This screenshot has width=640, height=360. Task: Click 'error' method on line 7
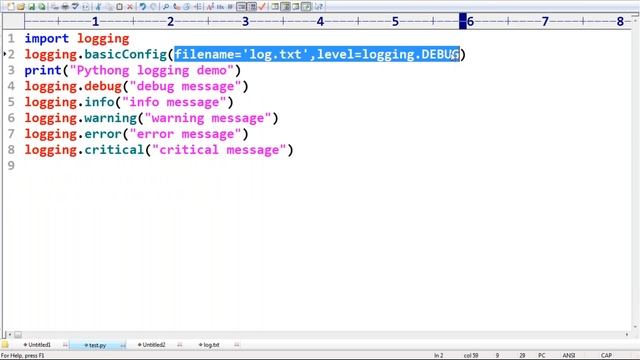click(103, 134)
